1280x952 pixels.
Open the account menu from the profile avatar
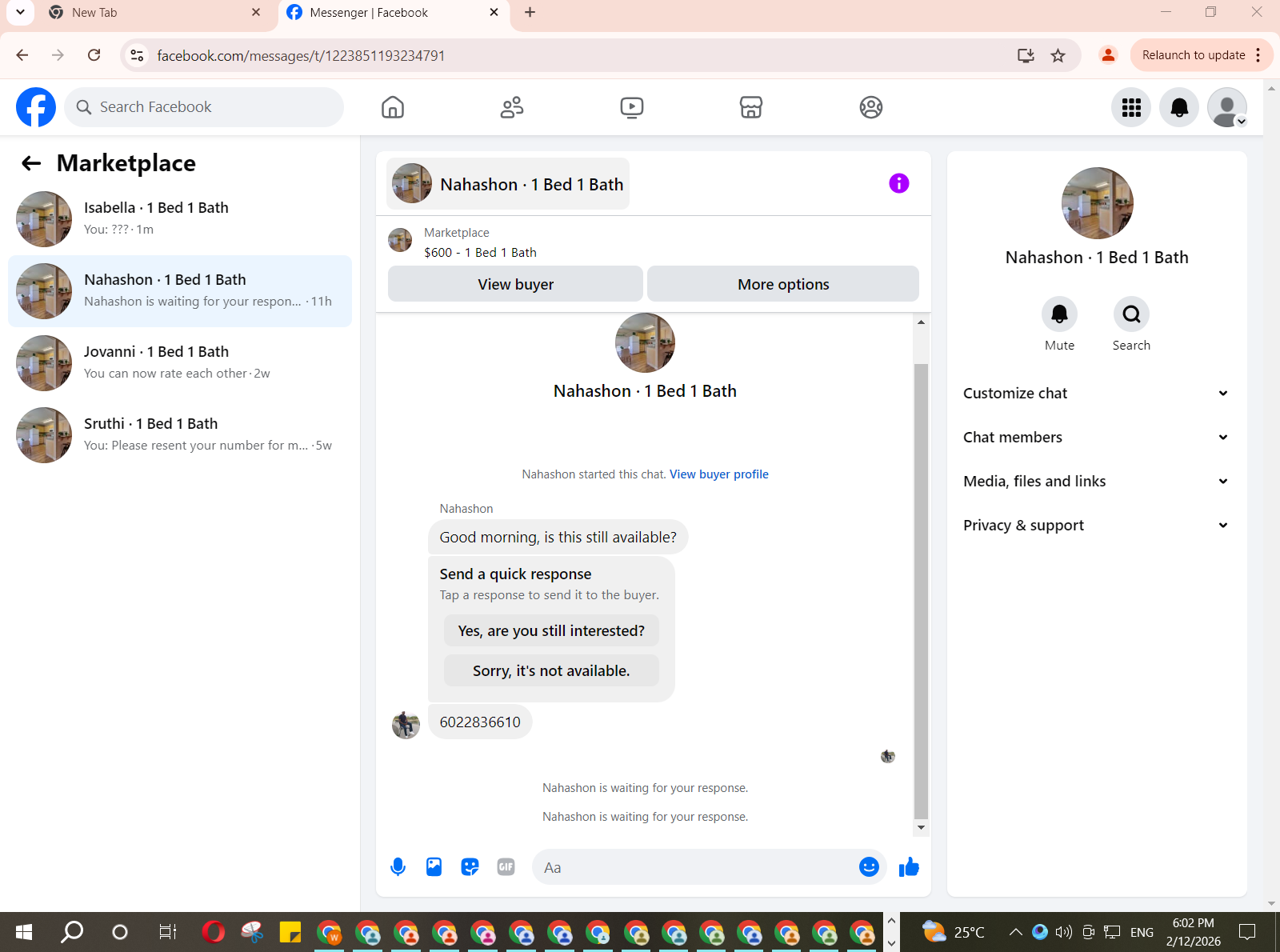(1227, 107)
